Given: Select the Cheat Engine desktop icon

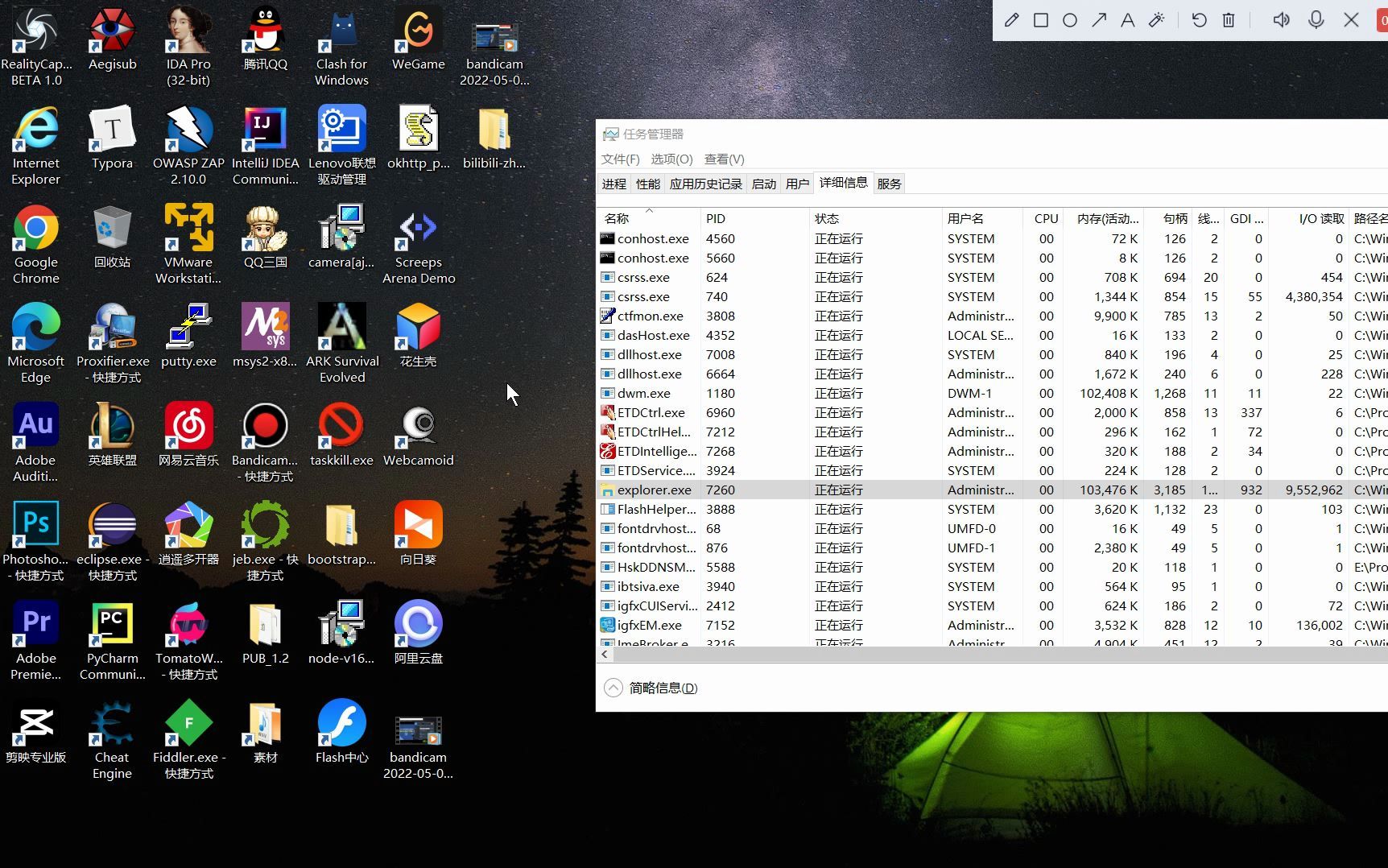Looking at the screenshot, I should (x=112, y=740).
